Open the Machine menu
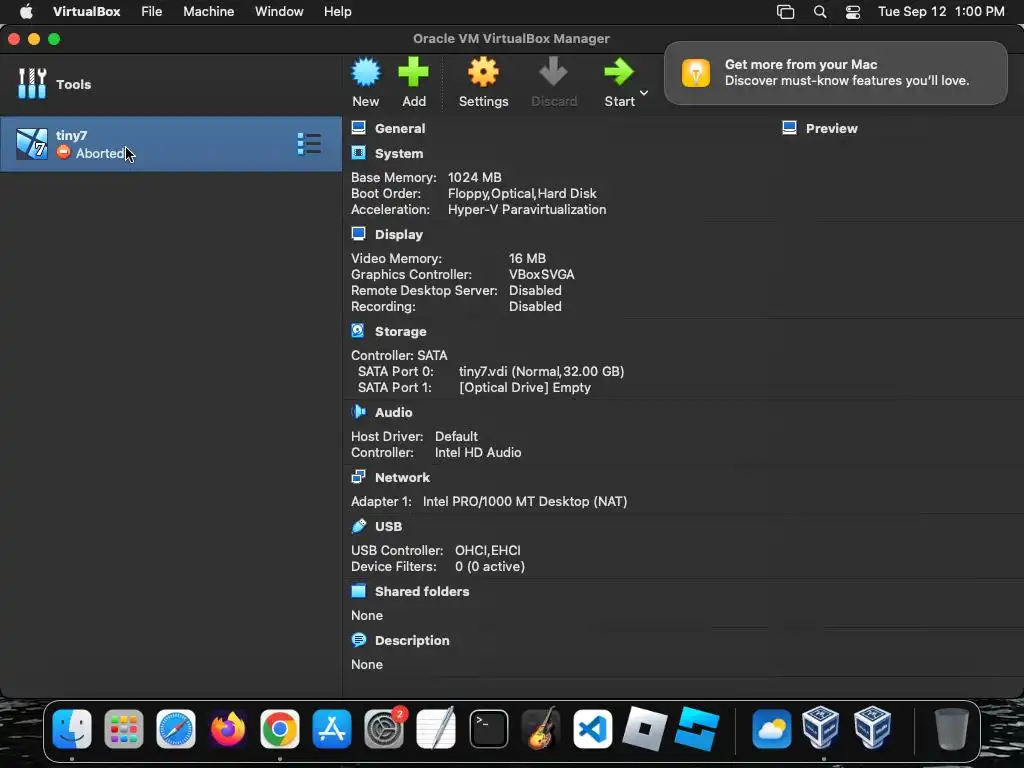The image size is (1024, 768). click(208, 12)
